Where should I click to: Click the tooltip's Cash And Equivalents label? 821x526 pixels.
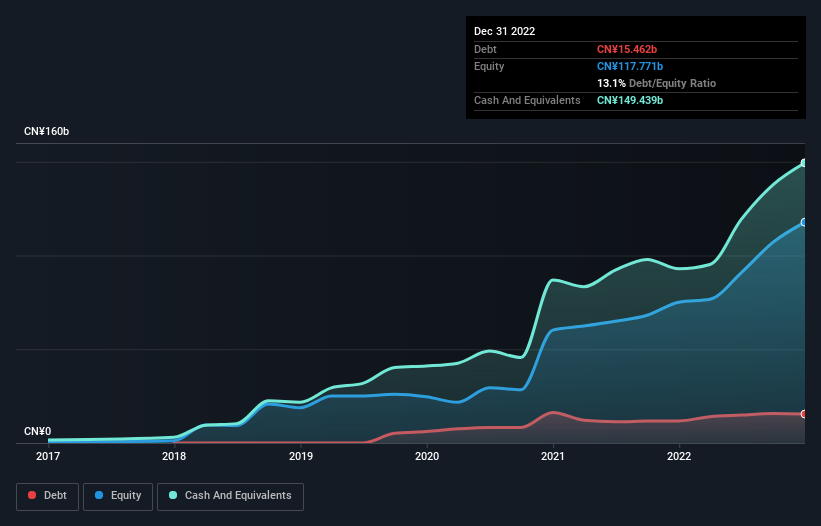pos(527,100)
